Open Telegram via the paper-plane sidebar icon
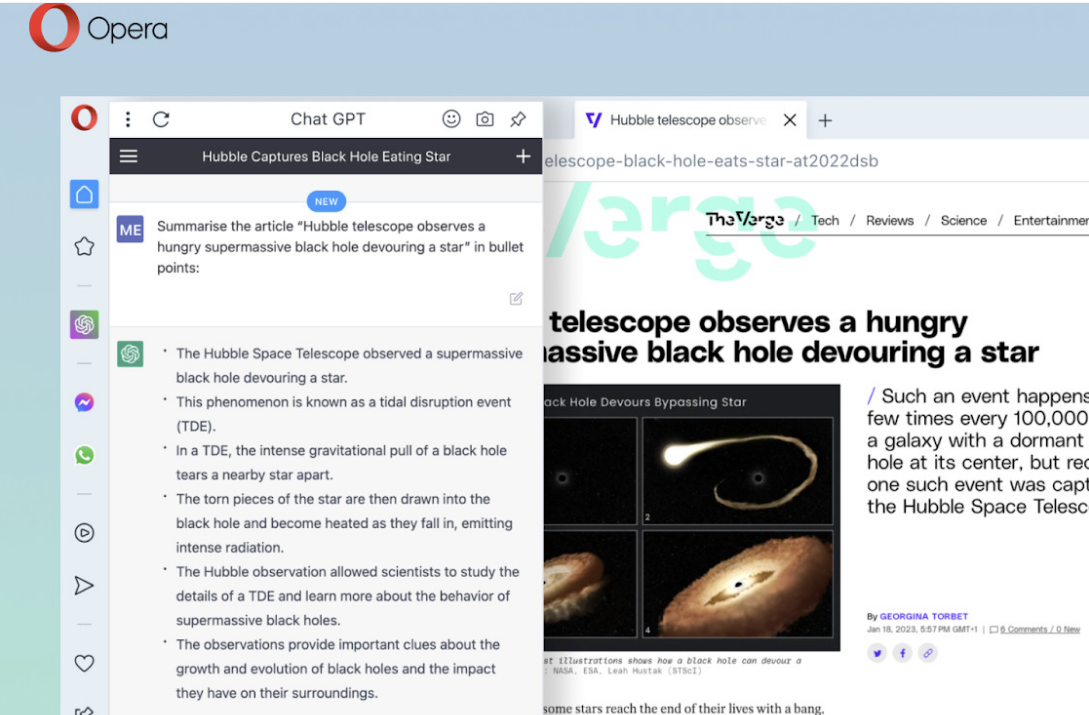This screenshot has height=715, width=1089. coord(83,585)
